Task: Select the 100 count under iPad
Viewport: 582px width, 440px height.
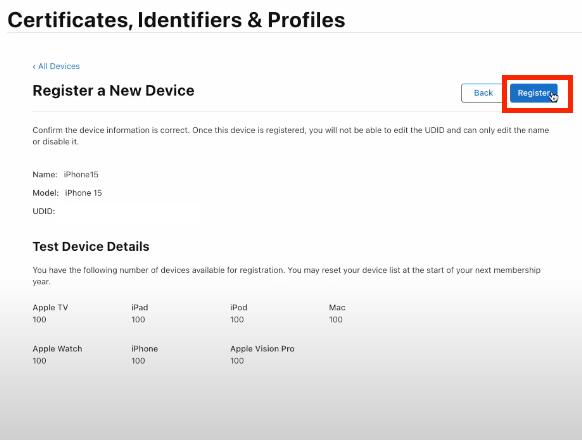Action: 138,319
